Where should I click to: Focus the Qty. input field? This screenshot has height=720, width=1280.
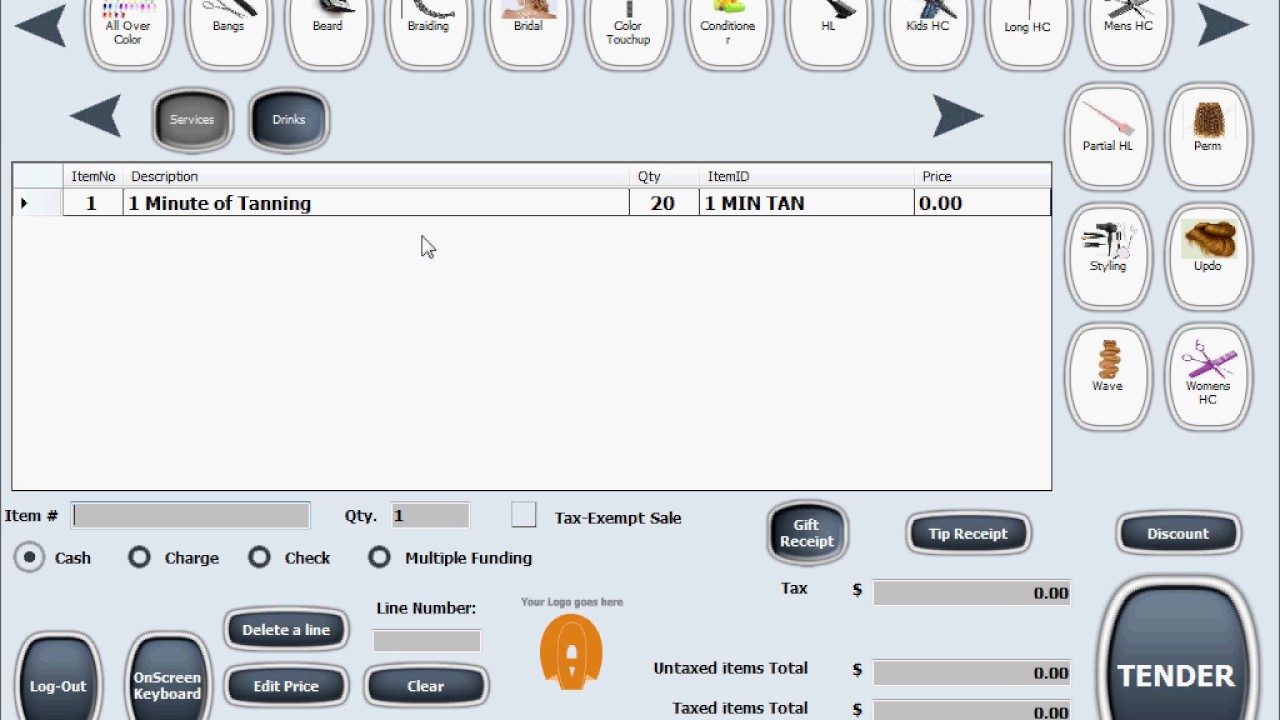[430, 515]
